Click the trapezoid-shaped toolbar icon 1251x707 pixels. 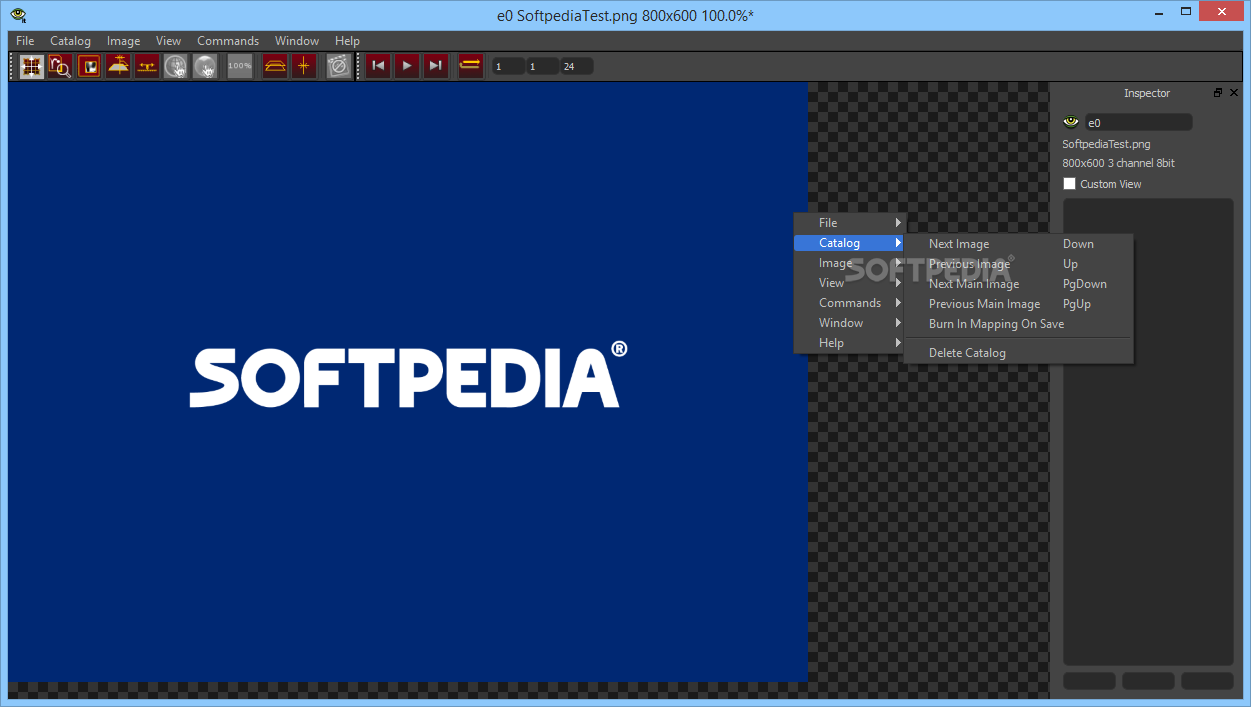(275, 66)
